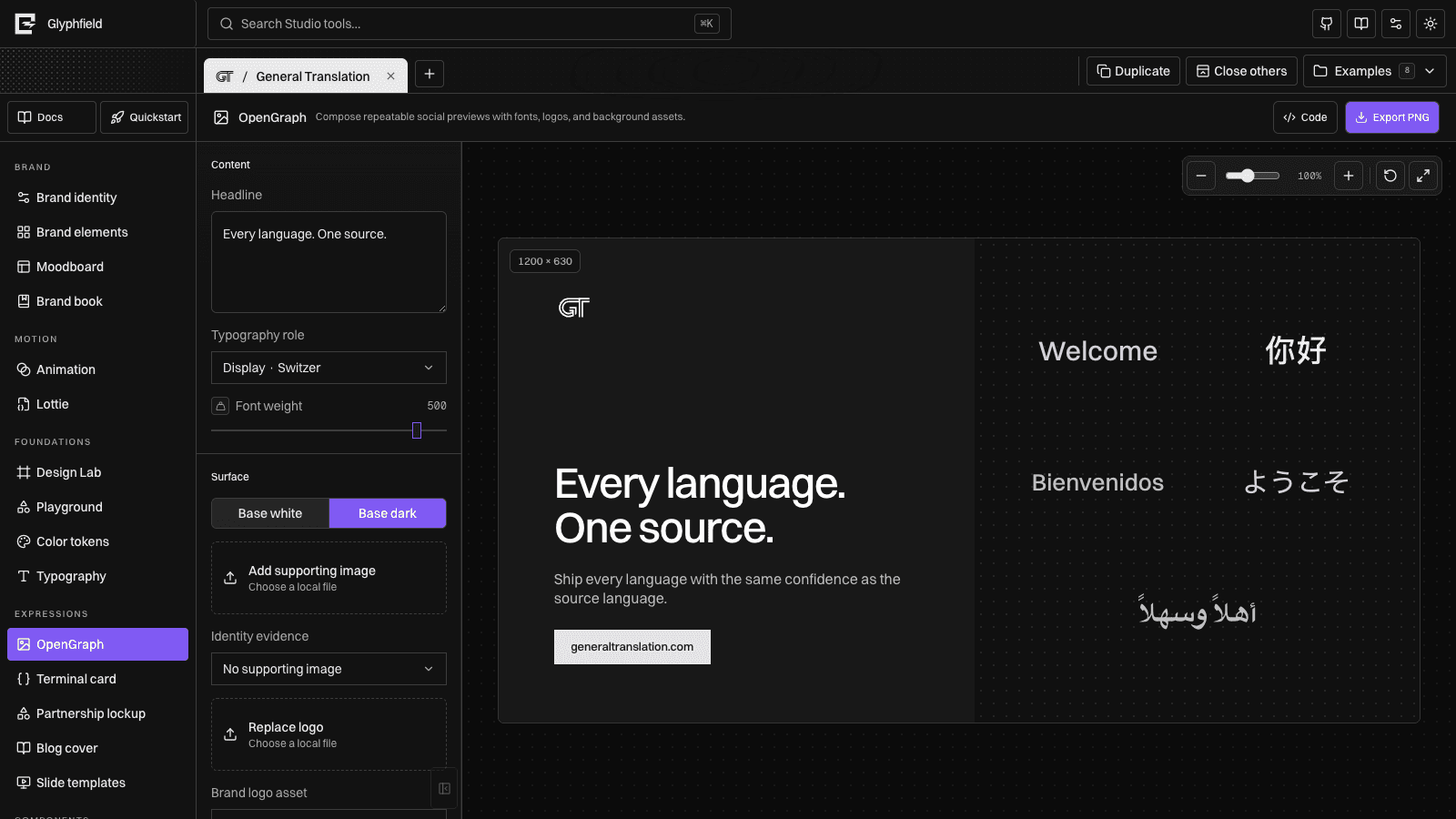
Task: Open the book documentation icon in top bar
Action: pyautogui.click(x=1361, y=24)
